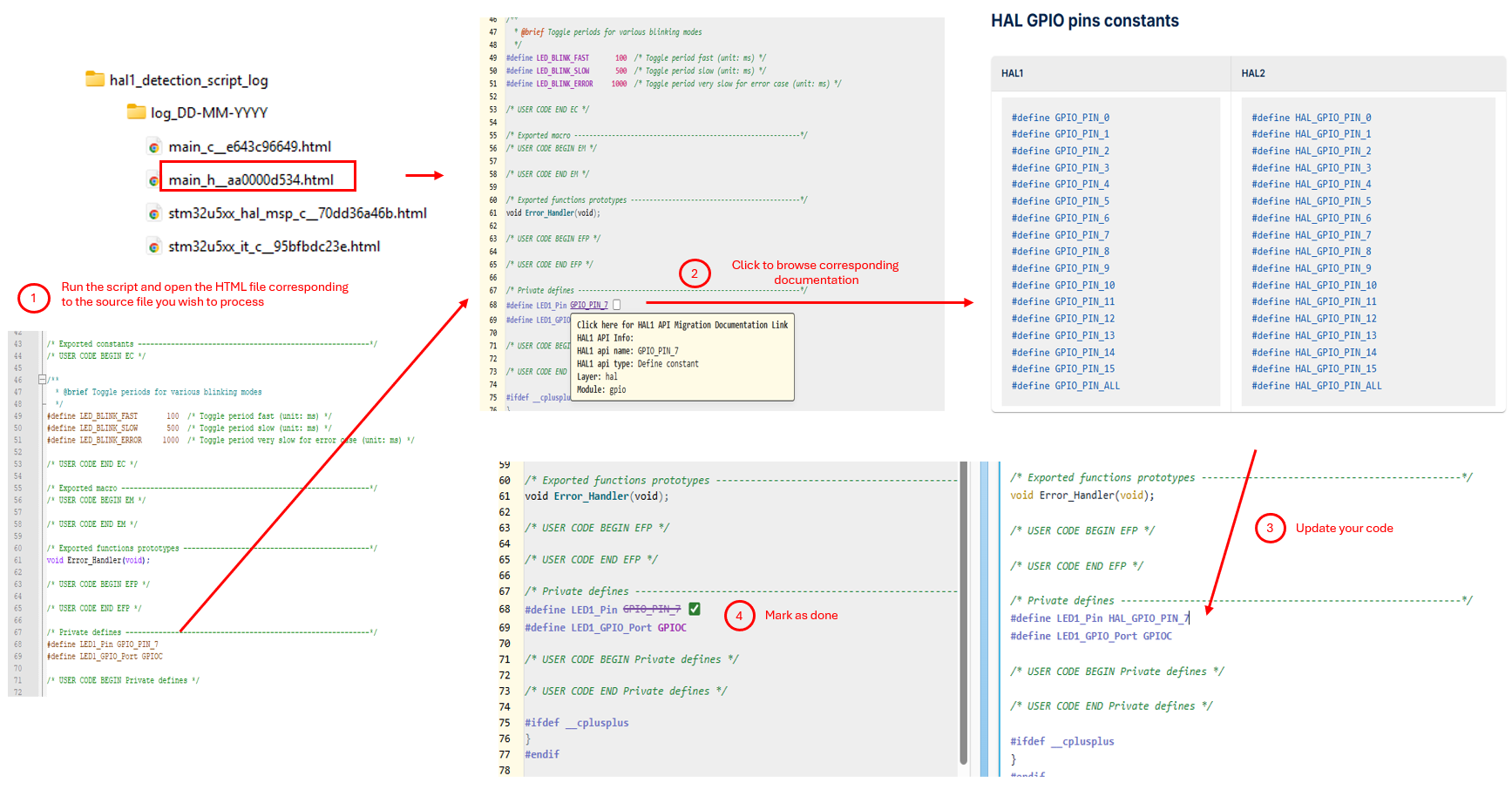Follow the underlined GPIO_PIN_7 link on line 68
This screenshot has width=1512, height=803.
589,305
